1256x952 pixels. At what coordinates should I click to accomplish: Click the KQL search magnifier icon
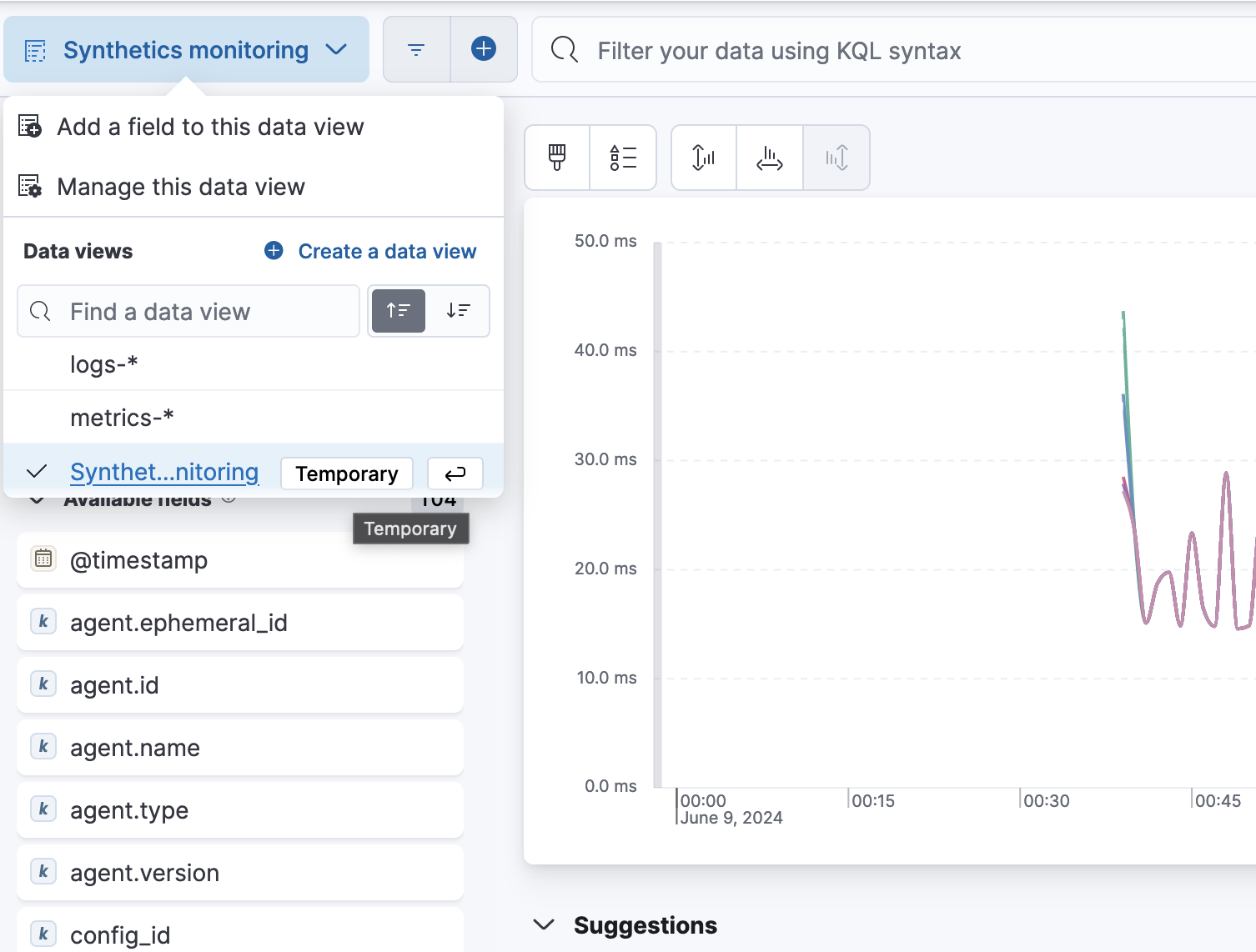coord(565,50)
